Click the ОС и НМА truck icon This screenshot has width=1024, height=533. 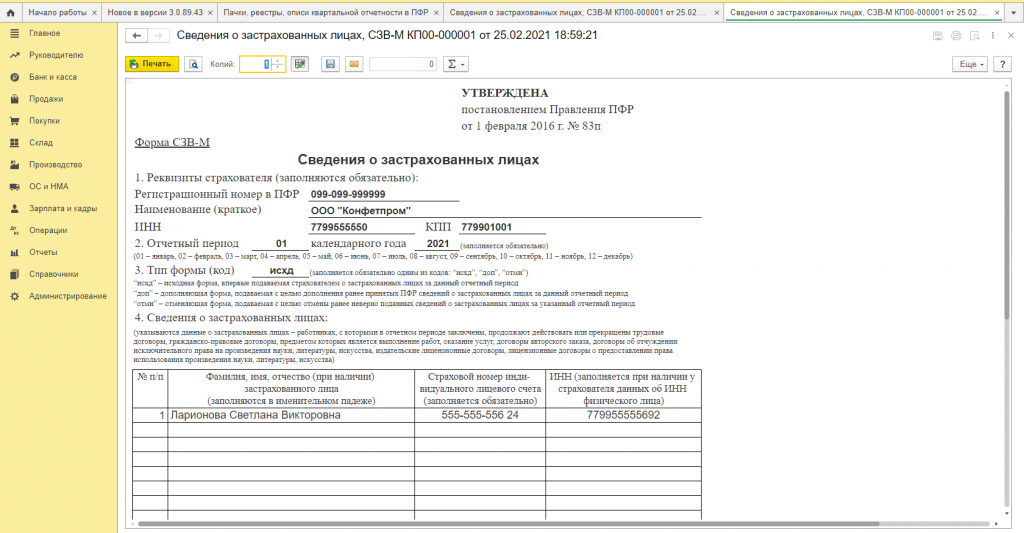coord(15,186)
